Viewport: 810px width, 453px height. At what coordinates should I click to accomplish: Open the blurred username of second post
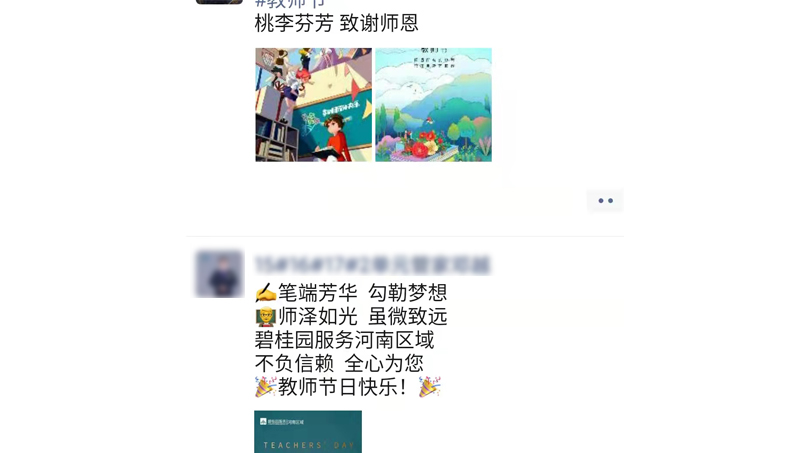point(372,265)
